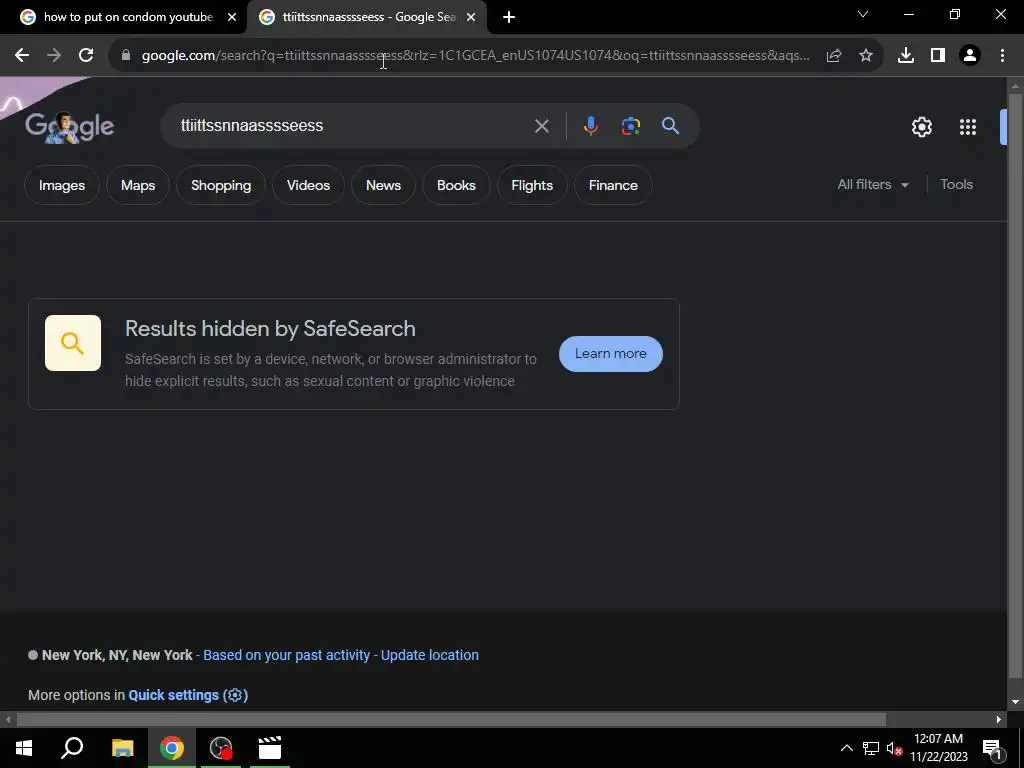Expand the All filters dropdown
This screenshot has width=1024, height=768.
tap(873, 185)
